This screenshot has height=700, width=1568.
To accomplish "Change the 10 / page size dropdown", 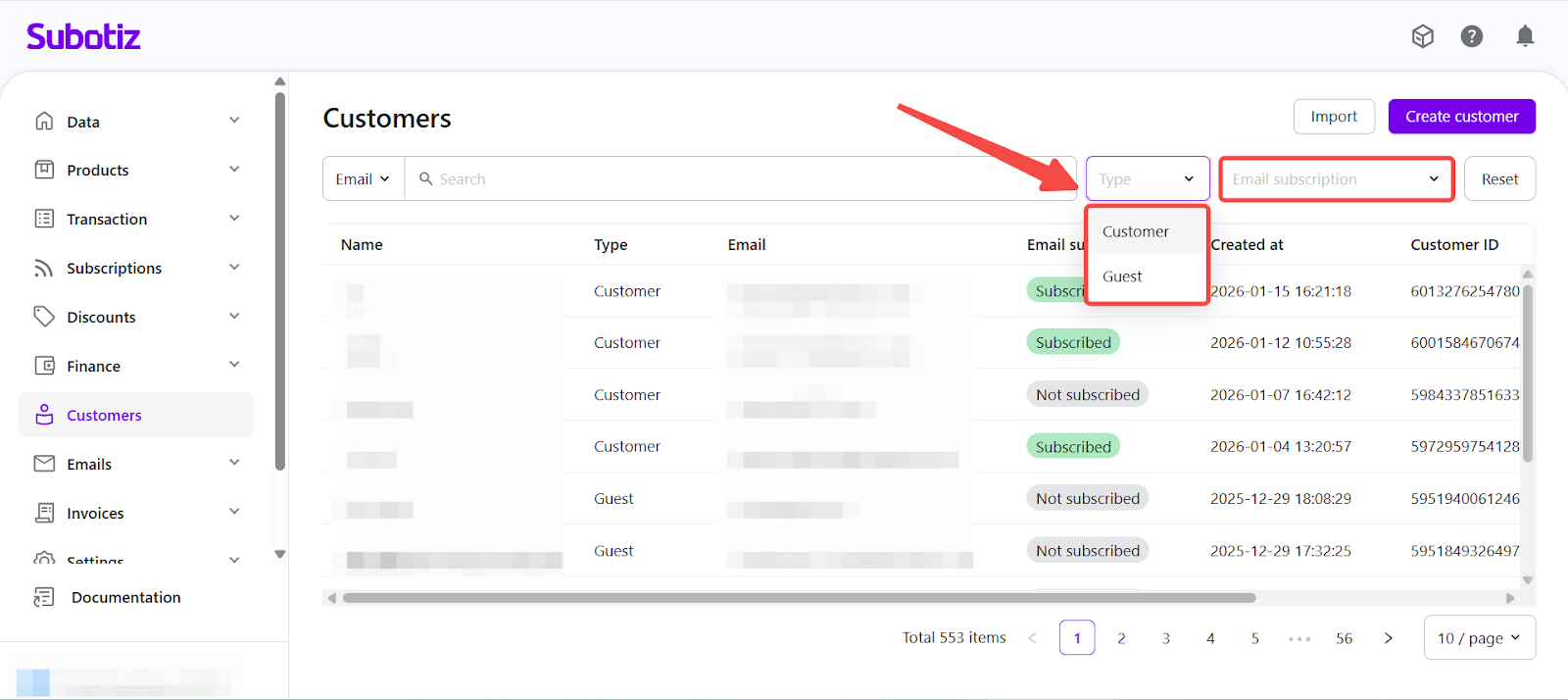I will (x=1479, y=638).
